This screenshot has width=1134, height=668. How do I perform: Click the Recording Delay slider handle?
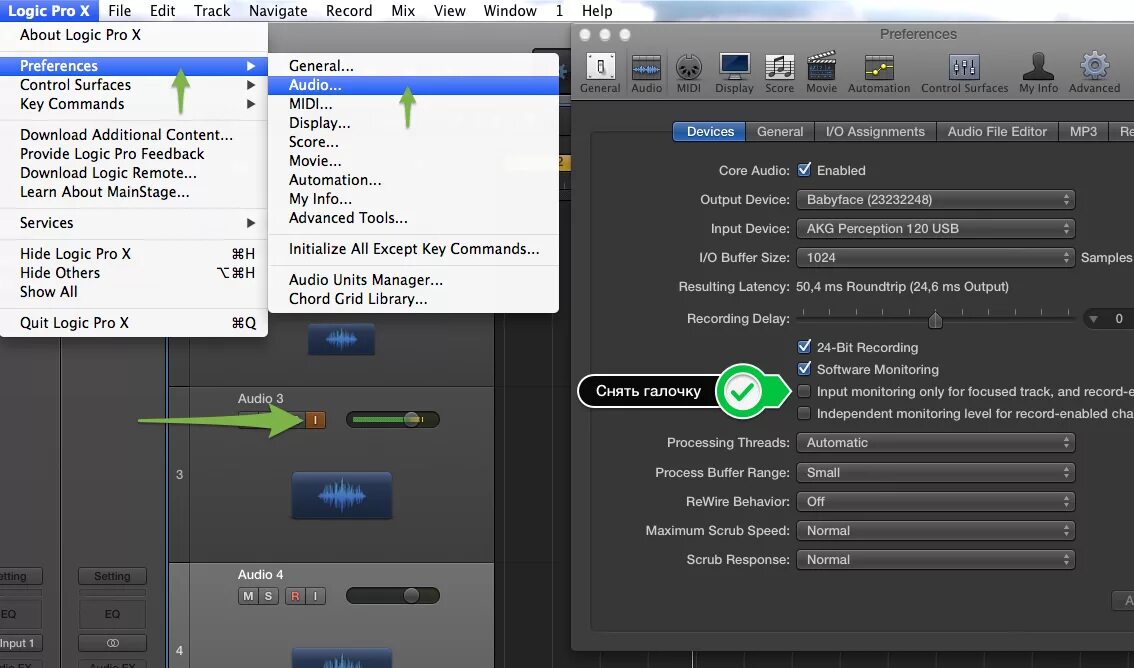tap(935, 319)
